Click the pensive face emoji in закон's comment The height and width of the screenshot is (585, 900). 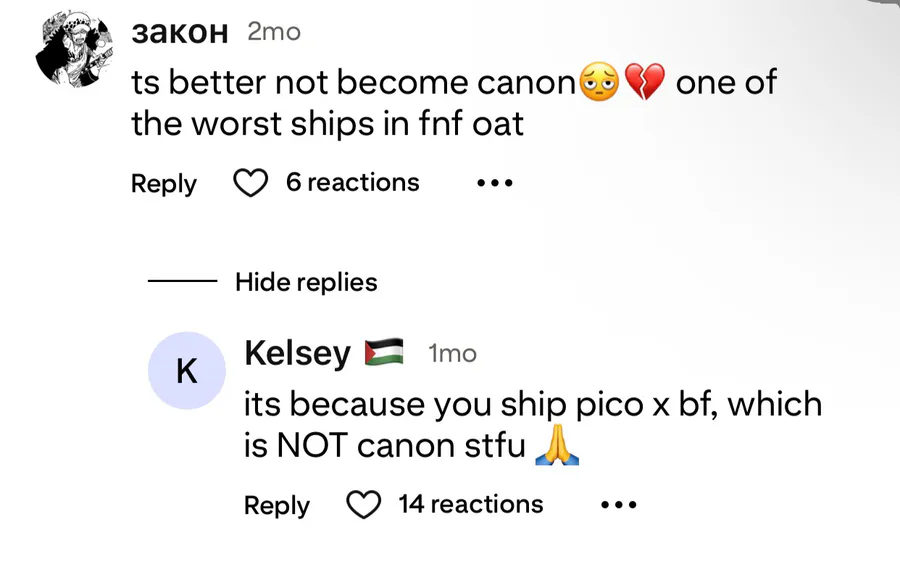[x=600, y=83]
